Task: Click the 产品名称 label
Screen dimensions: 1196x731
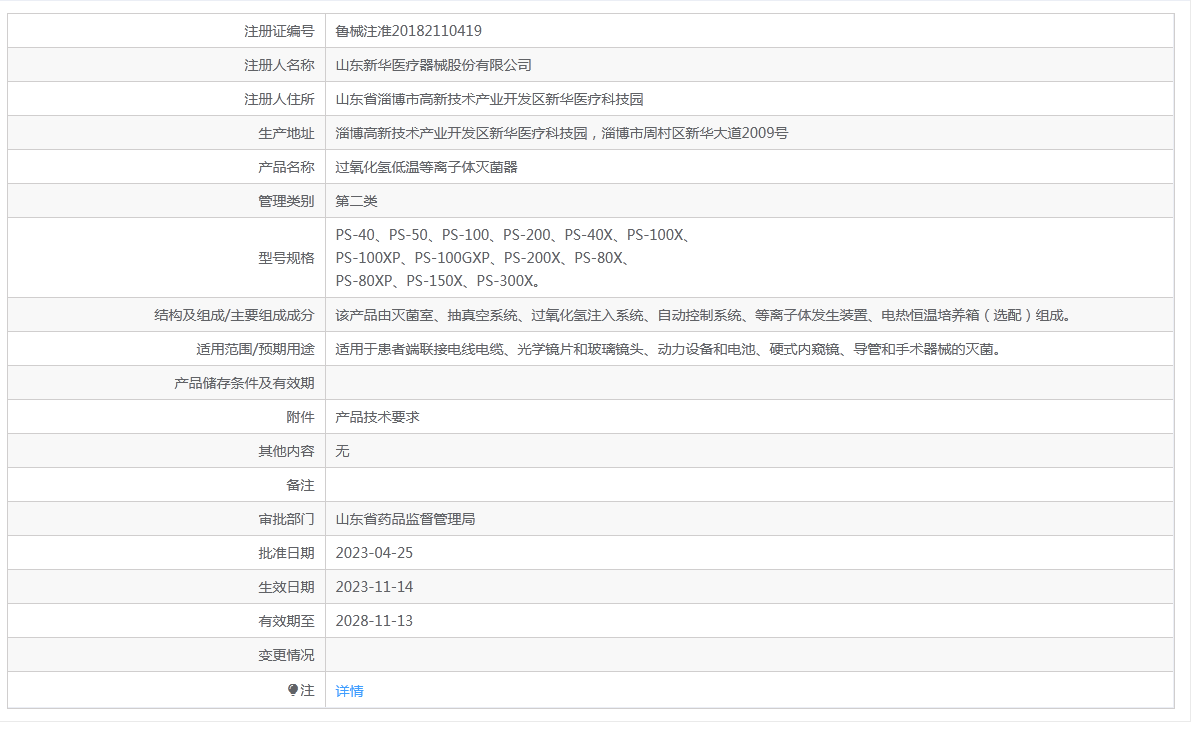Action: (286, 167)
